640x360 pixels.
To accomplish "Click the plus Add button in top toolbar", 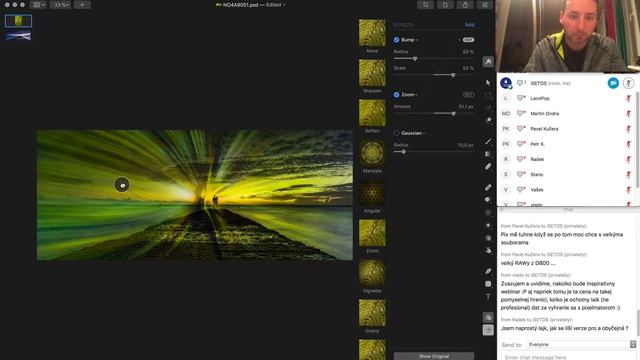I will point(82,5).
